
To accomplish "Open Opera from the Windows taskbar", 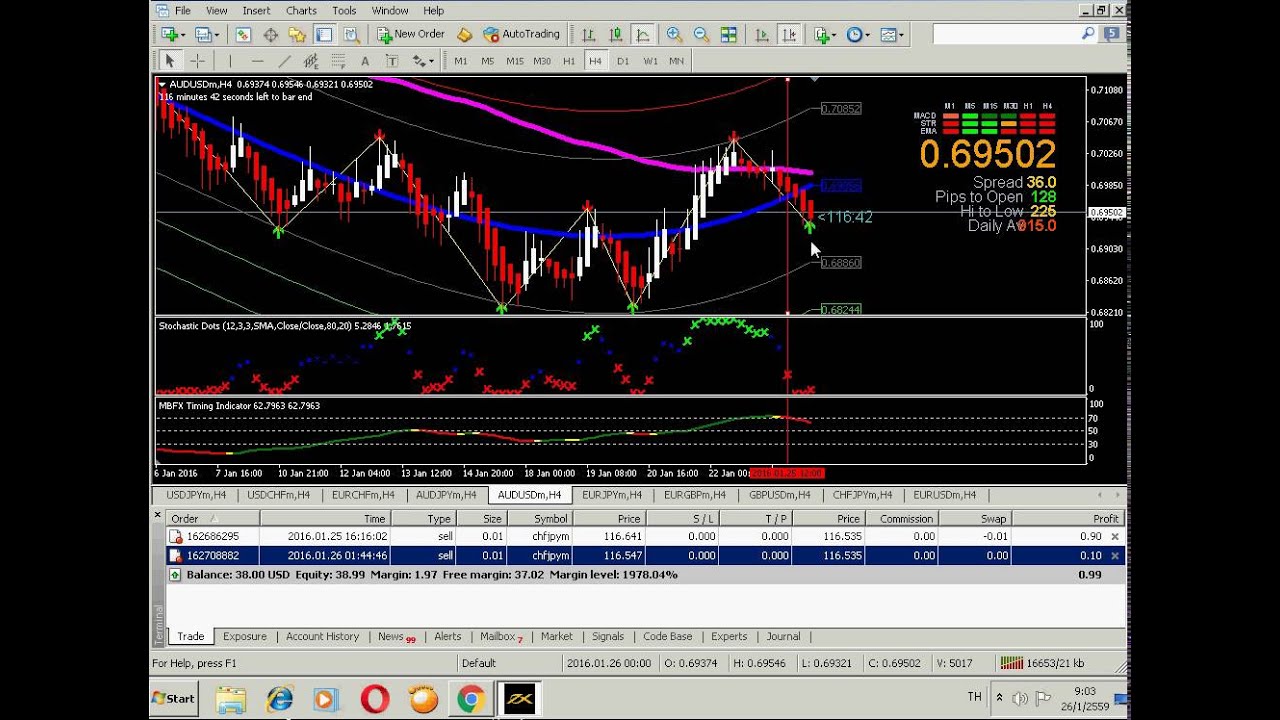I will tap(375, 698).
